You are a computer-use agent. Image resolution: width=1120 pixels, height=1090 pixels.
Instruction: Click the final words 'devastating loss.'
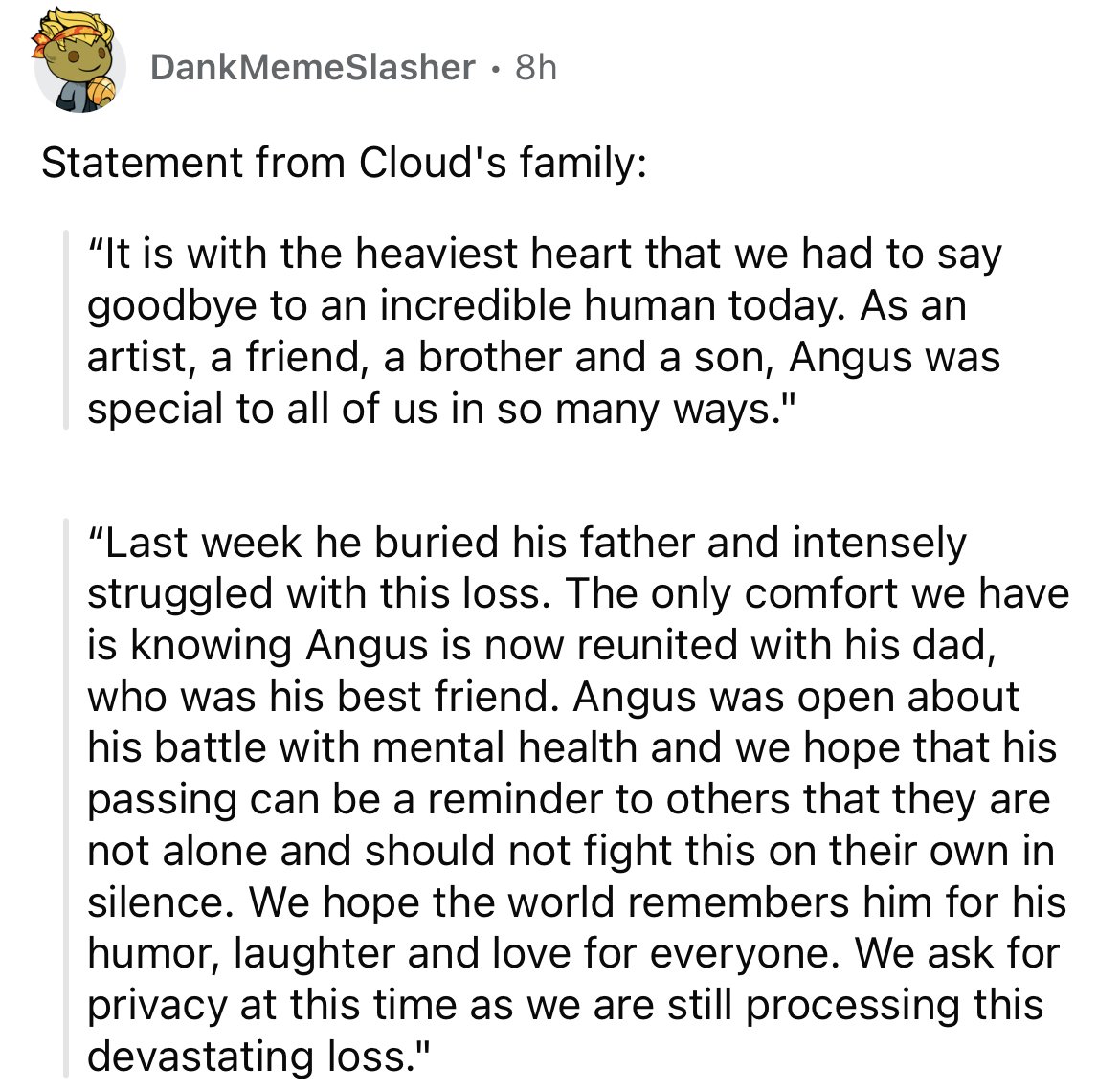coord(260,1056)
